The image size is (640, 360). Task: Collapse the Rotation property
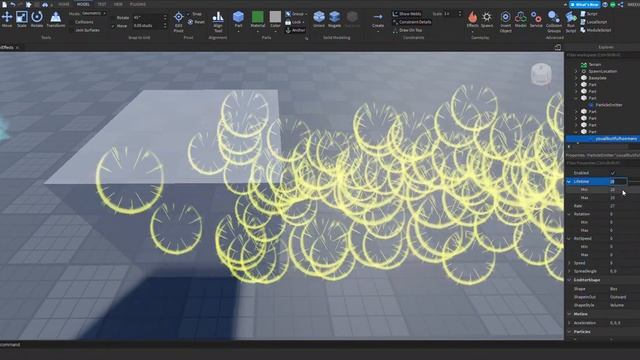tap(569, 214)
